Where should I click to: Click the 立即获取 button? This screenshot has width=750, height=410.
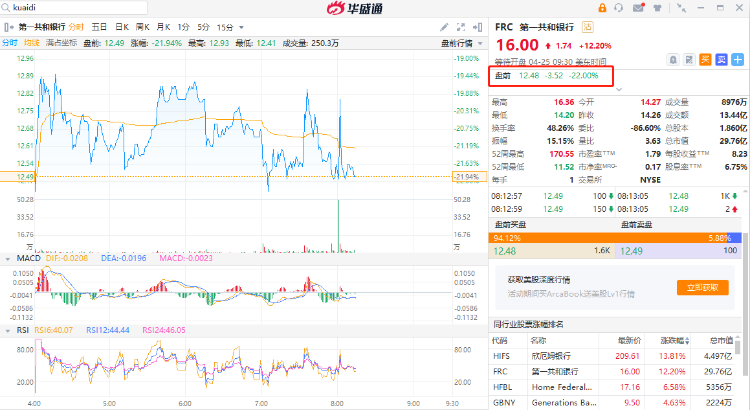click(703, 288)
